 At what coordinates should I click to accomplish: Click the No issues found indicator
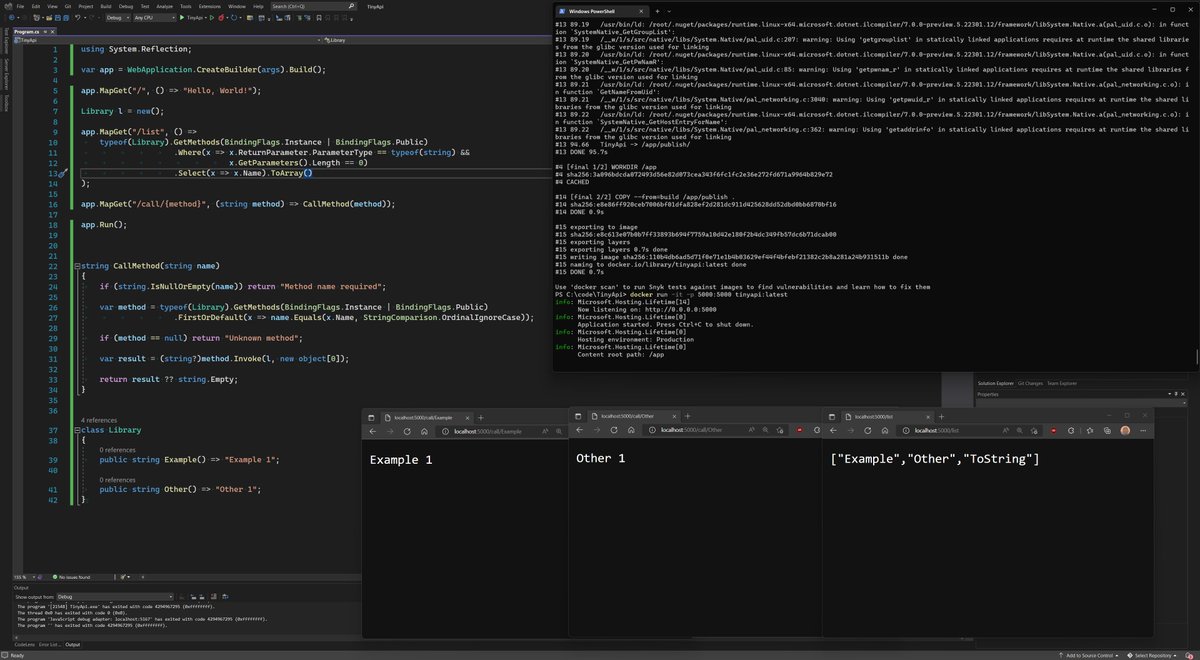click(x=72, y=577)
